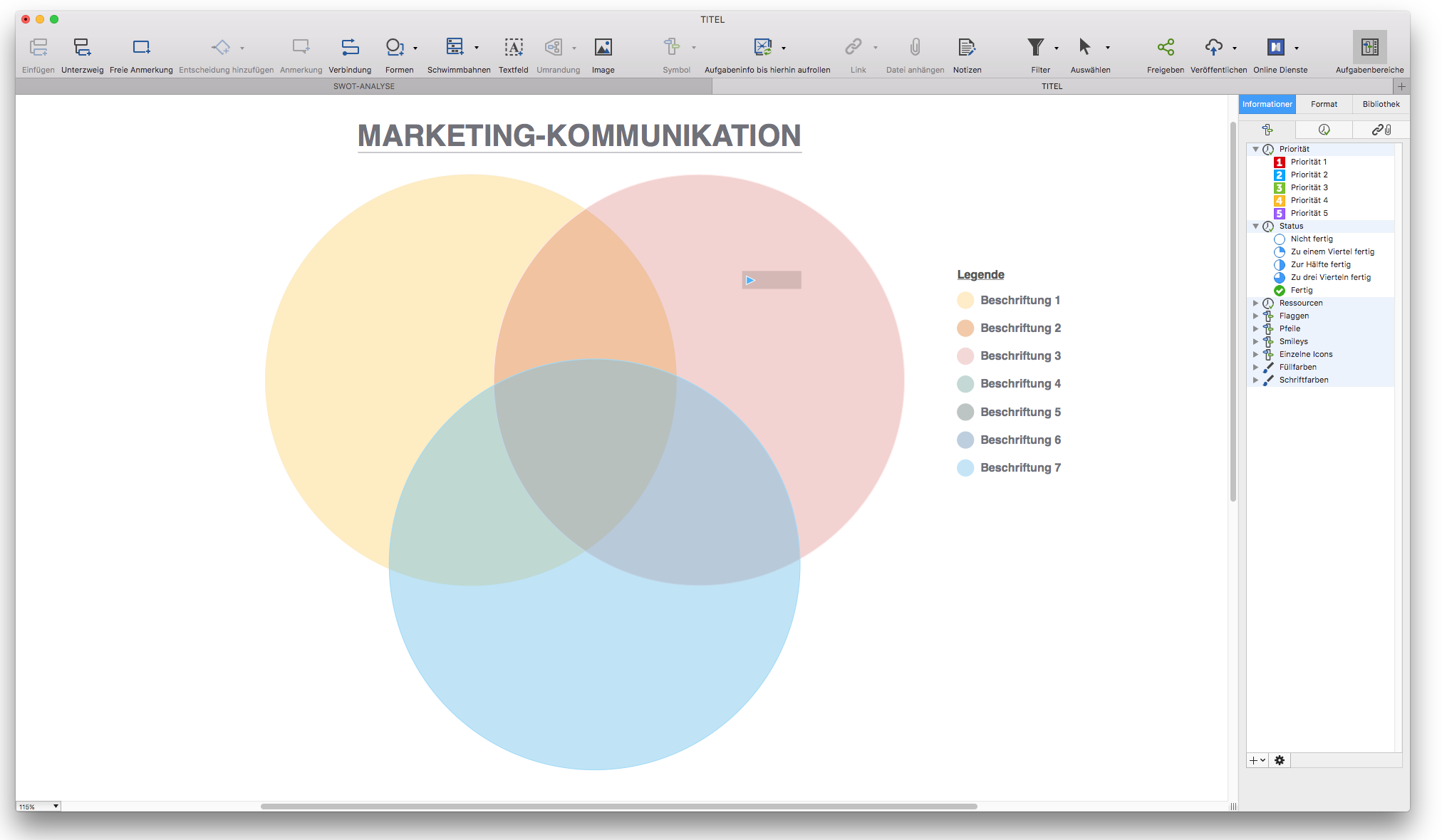
Task: Expand the Ressourcen tree section
Action: click(x=1256, y=303)
